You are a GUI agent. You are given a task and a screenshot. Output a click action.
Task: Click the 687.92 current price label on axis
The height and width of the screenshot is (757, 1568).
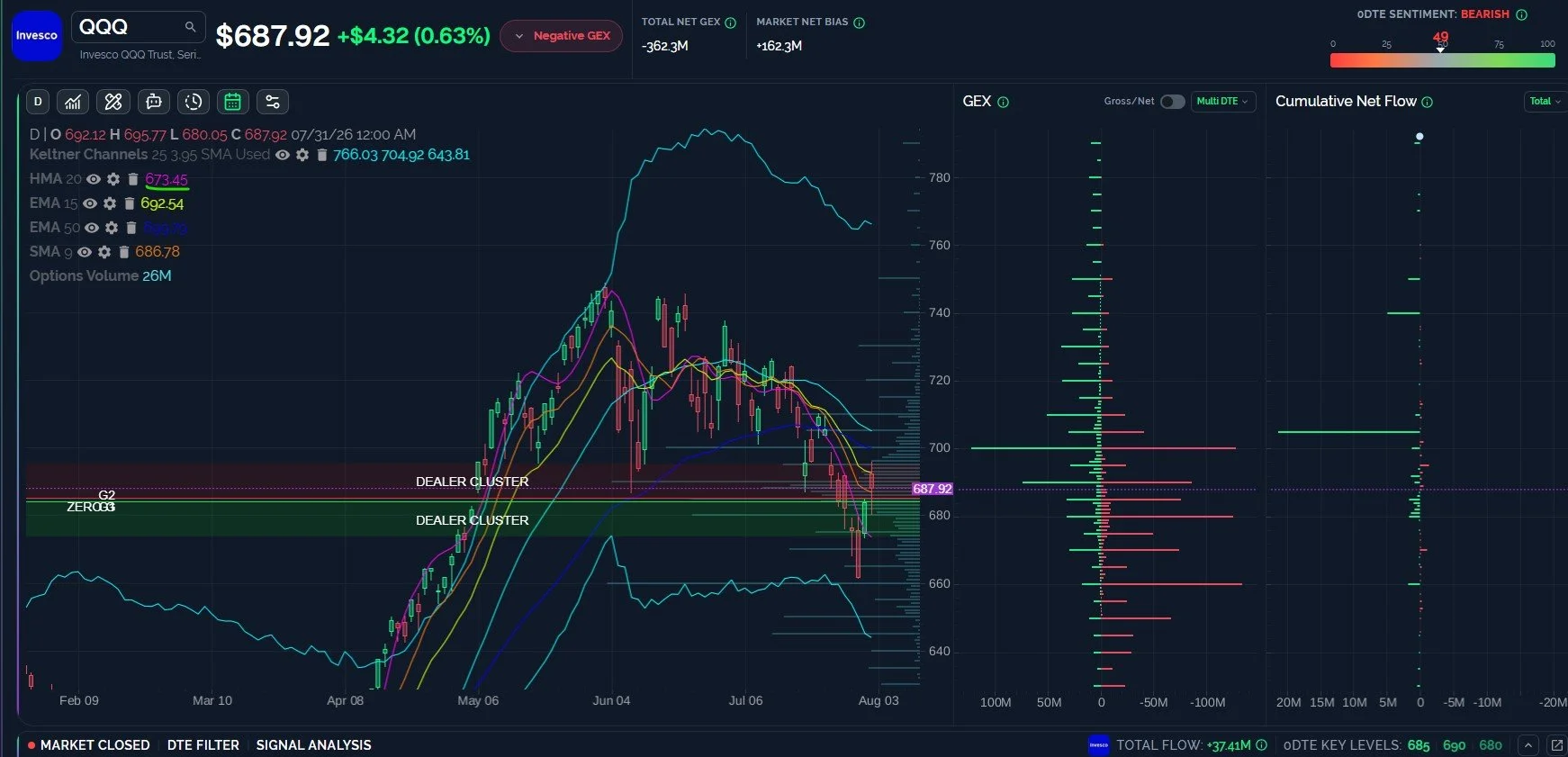933,489
